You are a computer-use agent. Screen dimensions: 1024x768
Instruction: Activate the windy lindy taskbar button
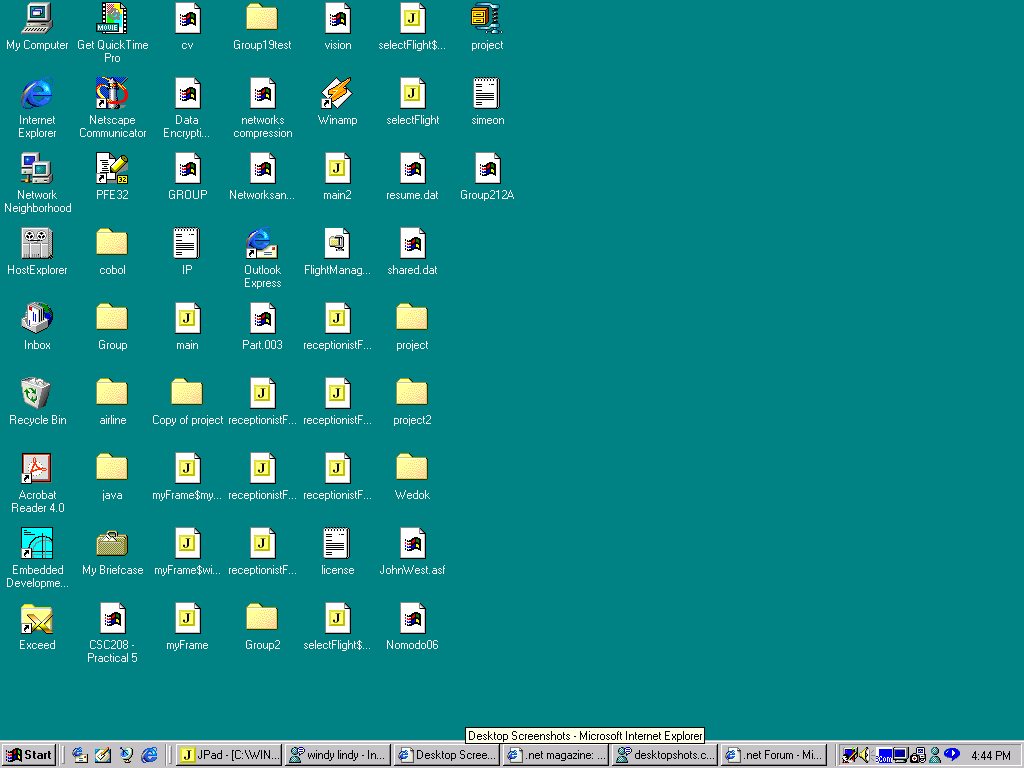pos(337,755)
